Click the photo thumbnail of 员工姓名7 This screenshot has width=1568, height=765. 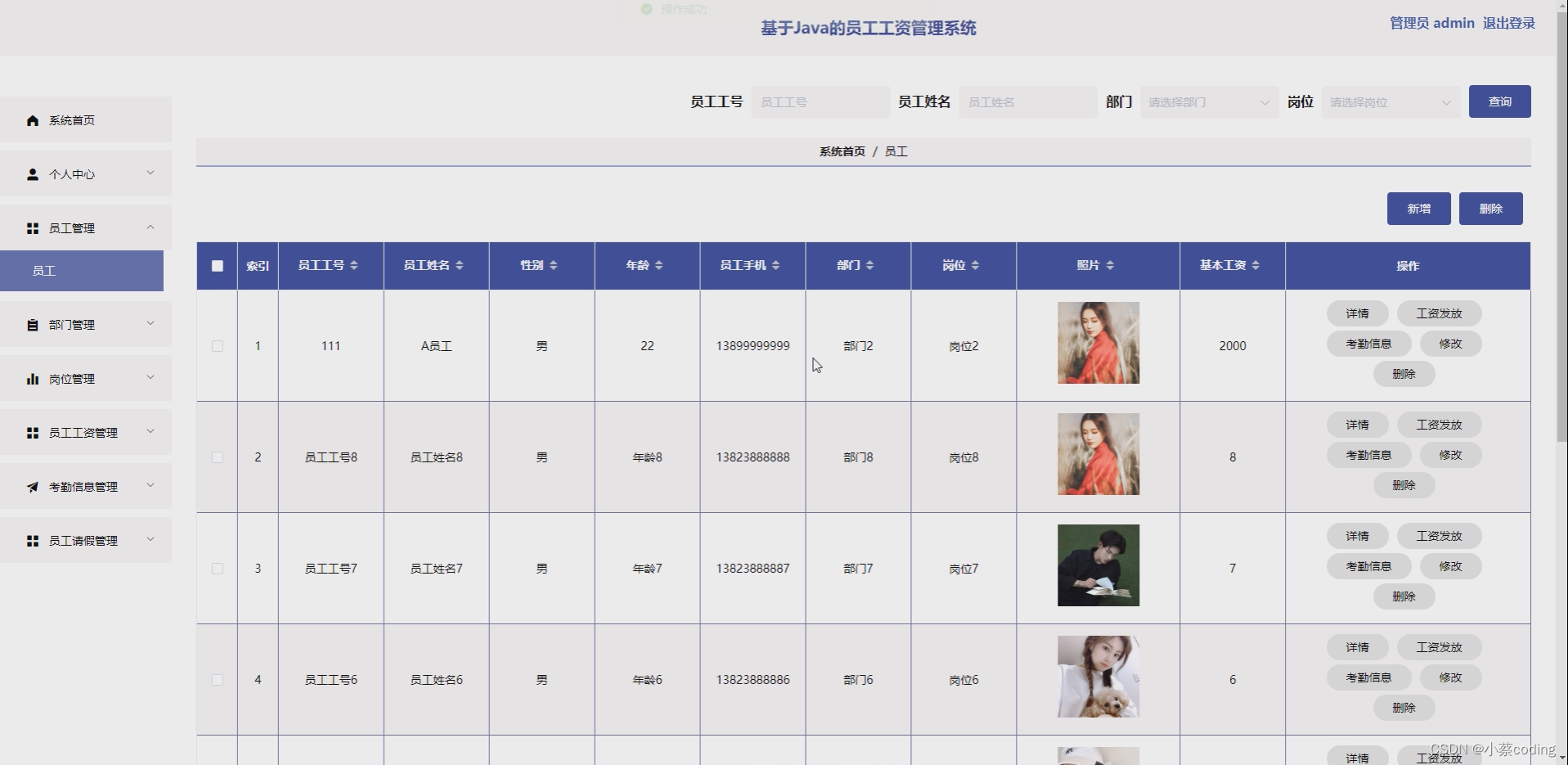(1098, 565)
